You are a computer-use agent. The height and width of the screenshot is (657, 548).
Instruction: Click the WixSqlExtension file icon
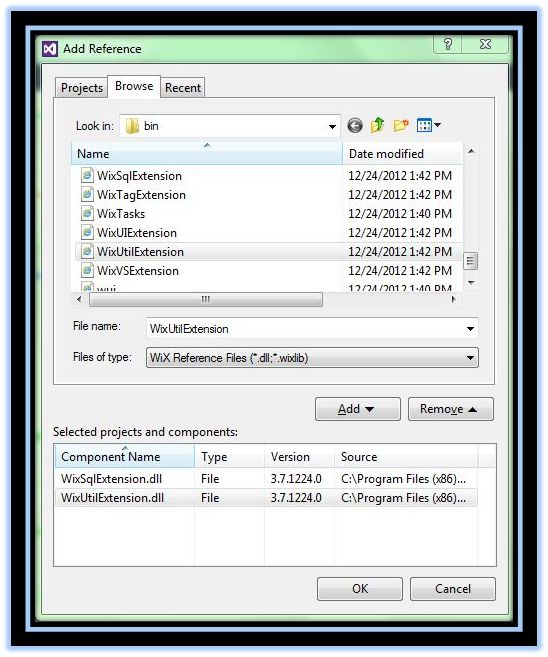click(87, 175)
